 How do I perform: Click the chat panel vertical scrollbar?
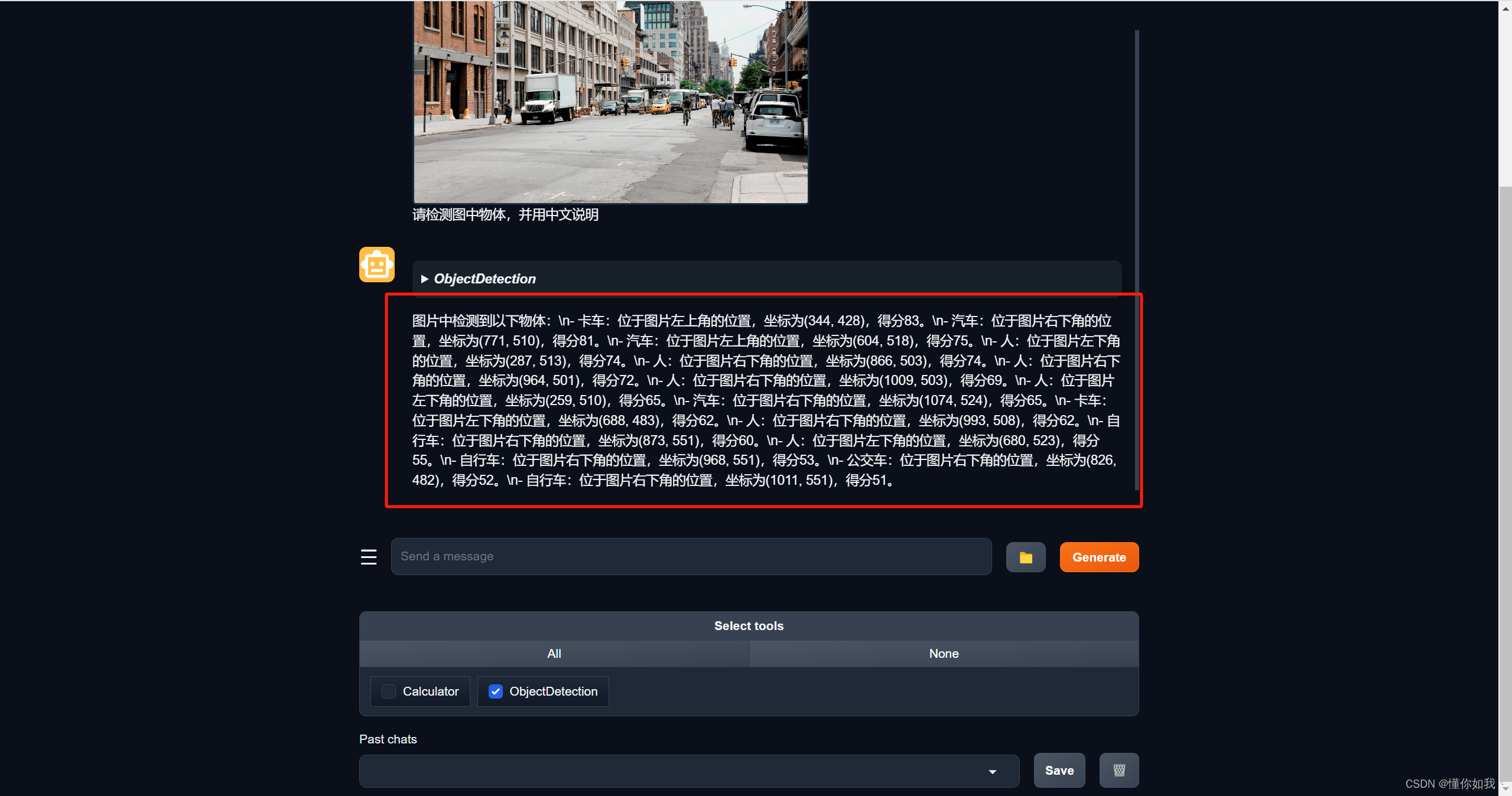[1137, 260]
